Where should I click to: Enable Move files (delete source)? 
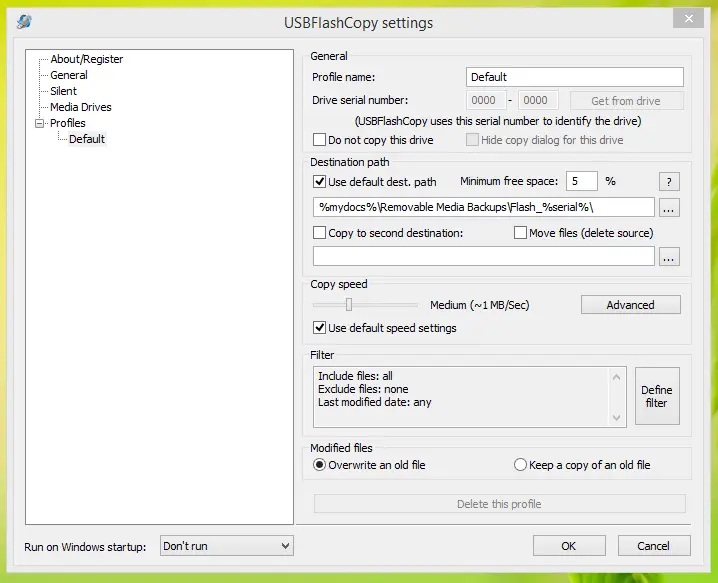click(x=520, y=233)
